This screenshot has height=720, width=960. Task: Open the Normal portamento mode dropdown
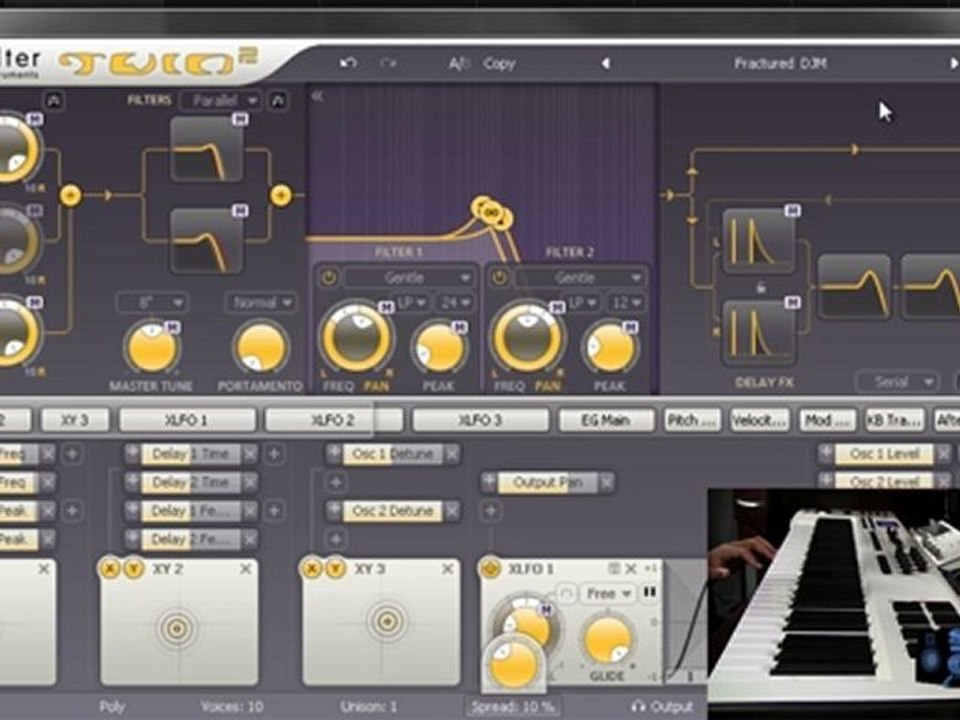click(261, 302)
